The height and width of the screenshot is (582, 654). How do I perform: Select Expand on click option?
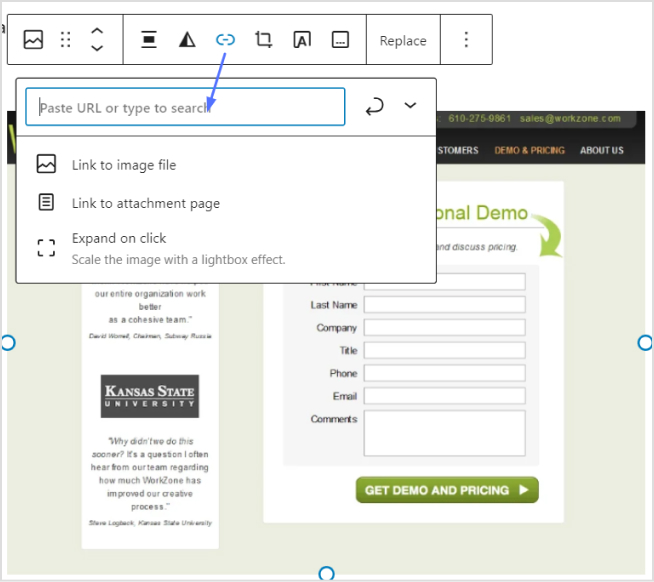pyautogui.click(x=226, y=249)
